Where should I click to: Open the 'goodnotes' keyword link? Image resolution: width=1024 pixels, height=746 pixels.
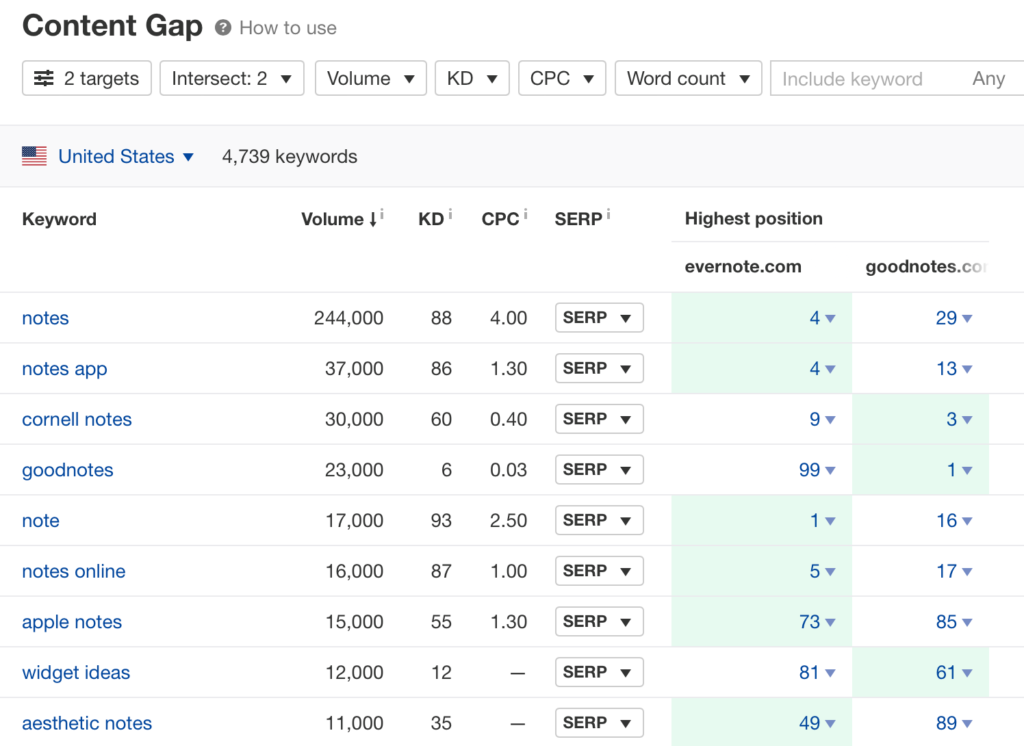68,470
